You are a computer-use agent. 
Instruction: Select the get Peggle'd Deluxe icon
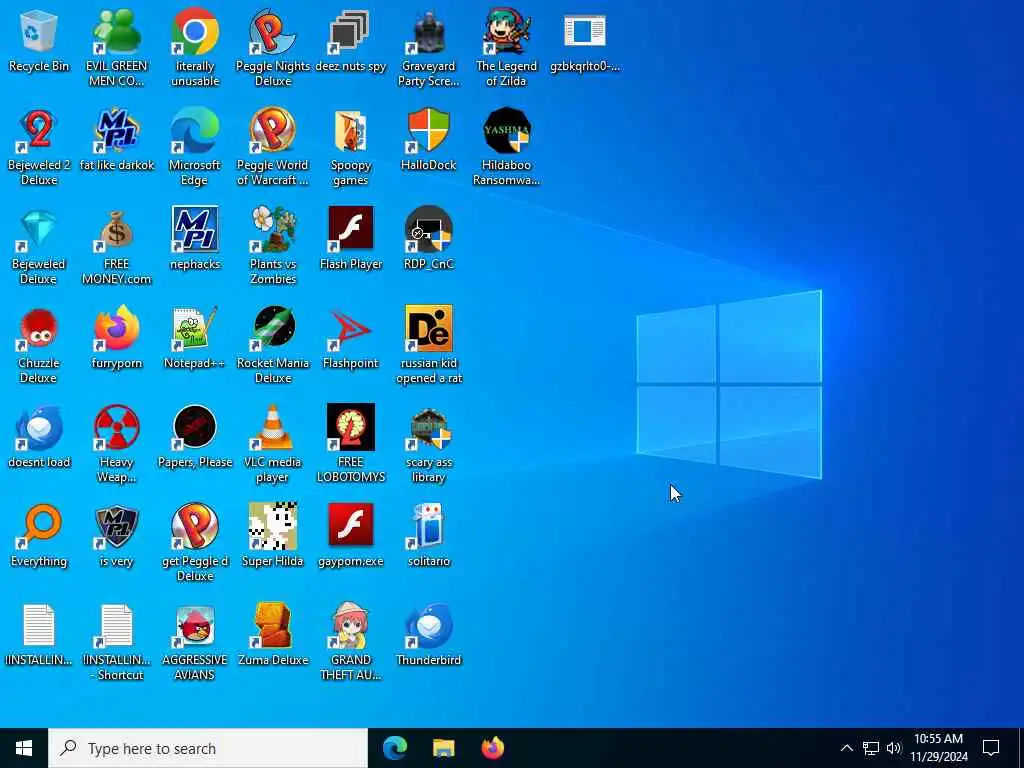point(195,526)
